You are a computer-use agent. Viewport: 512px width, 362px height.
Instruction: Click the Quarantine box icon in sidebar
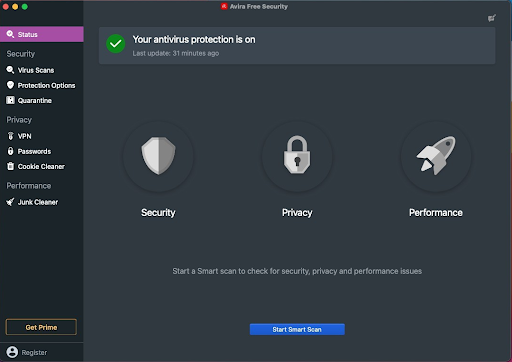[x=10, y=100]
